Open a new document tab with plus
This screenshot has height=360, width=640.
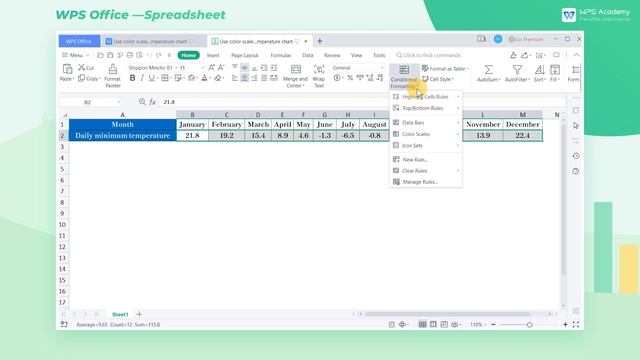(320, 41)
